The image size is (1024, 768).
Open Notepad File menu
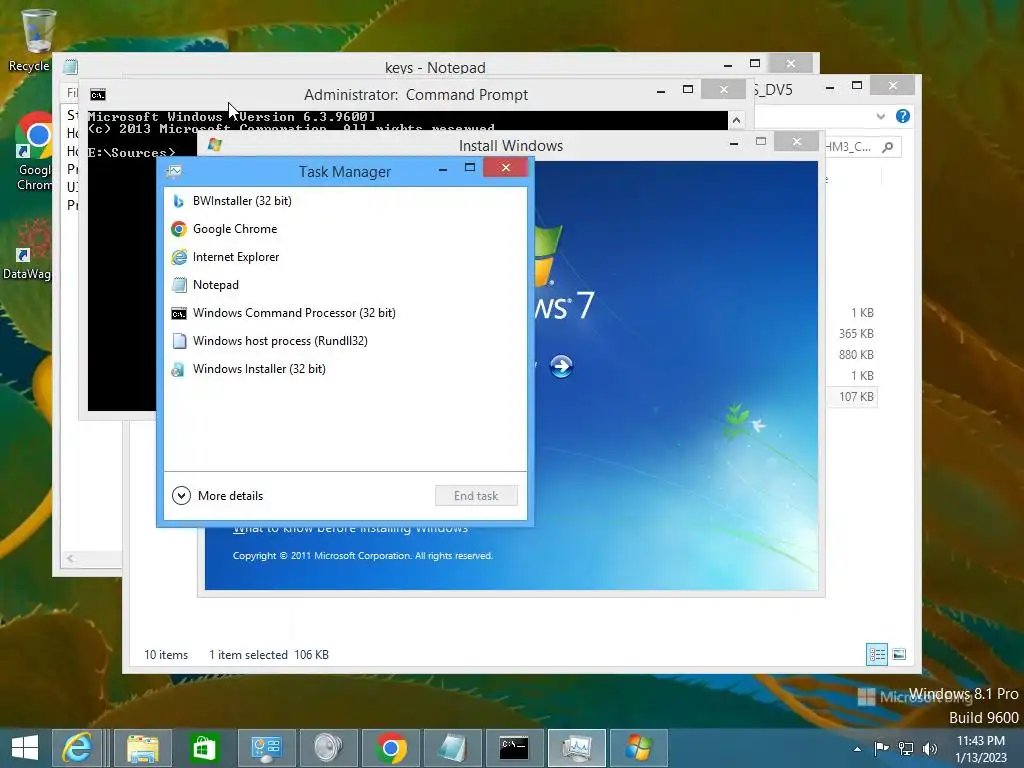[72, 93]
